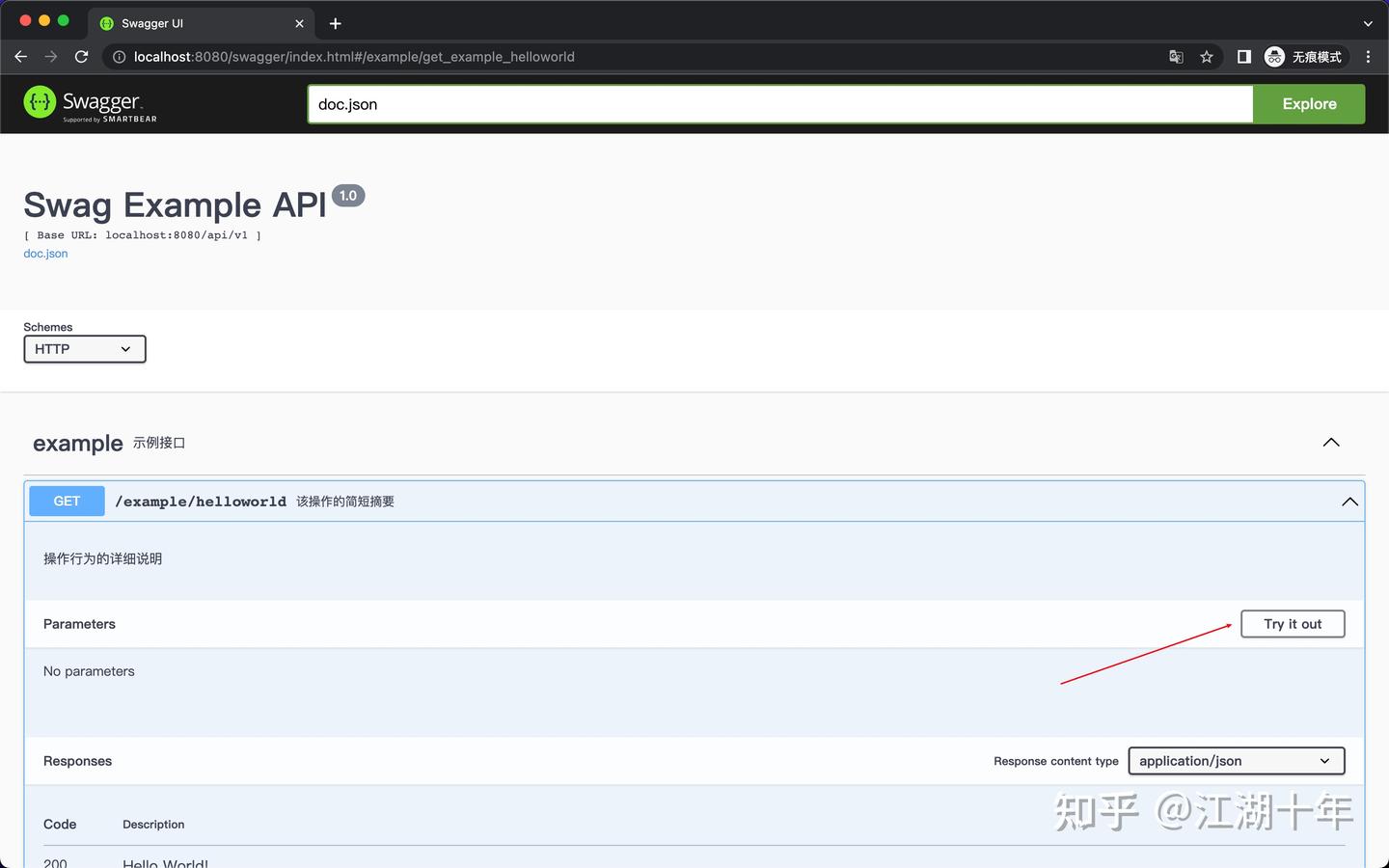The height and width of the screenshot is (868, 1389).
Task: Open the Response content type dropdown
Action: pyautogui.click(x=1236, y=761)
